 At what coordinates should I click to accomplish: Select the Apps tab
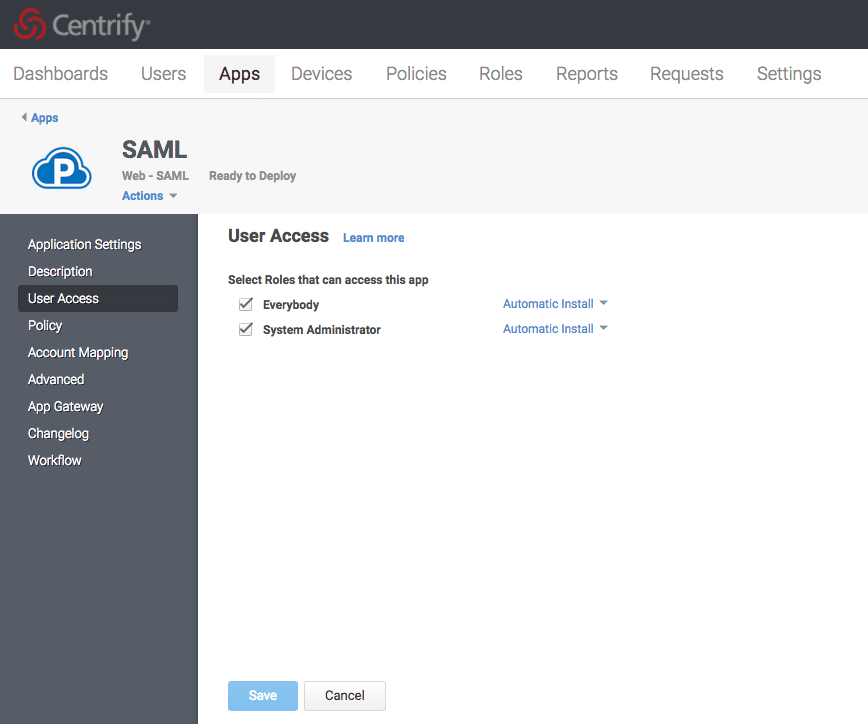tap(239, 74)
